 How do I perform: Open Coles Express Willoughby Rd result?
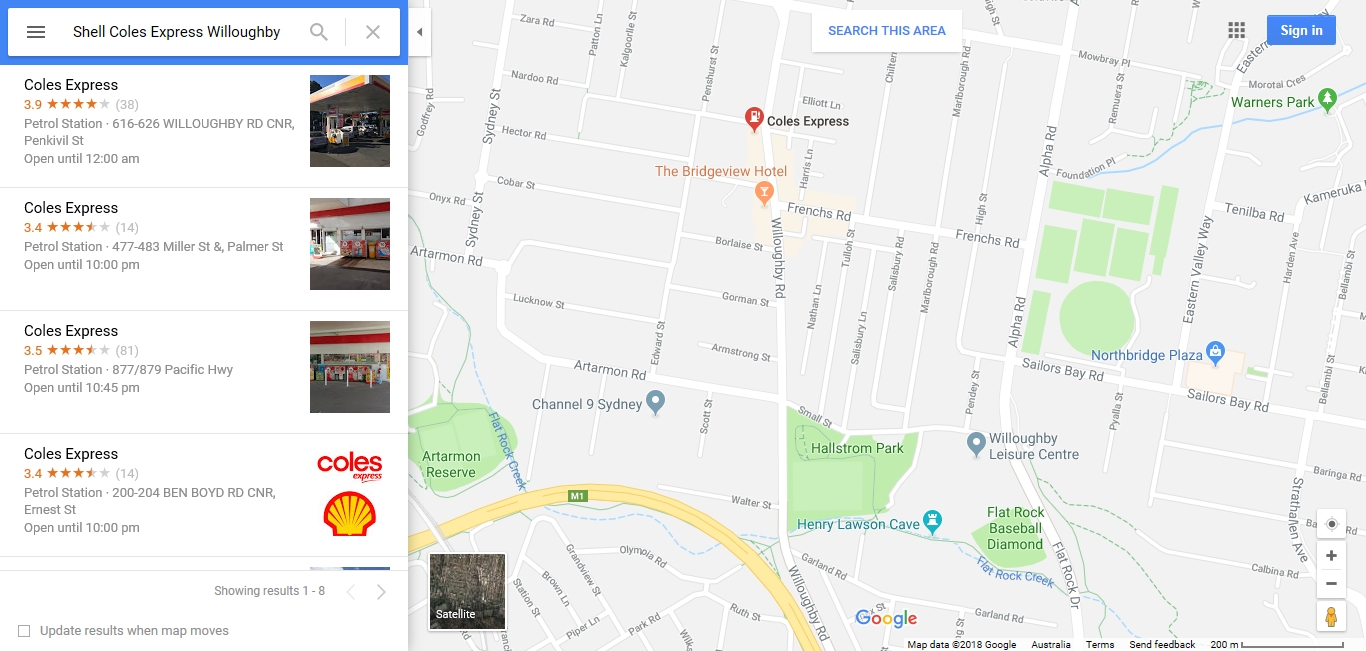pos(204,126)
